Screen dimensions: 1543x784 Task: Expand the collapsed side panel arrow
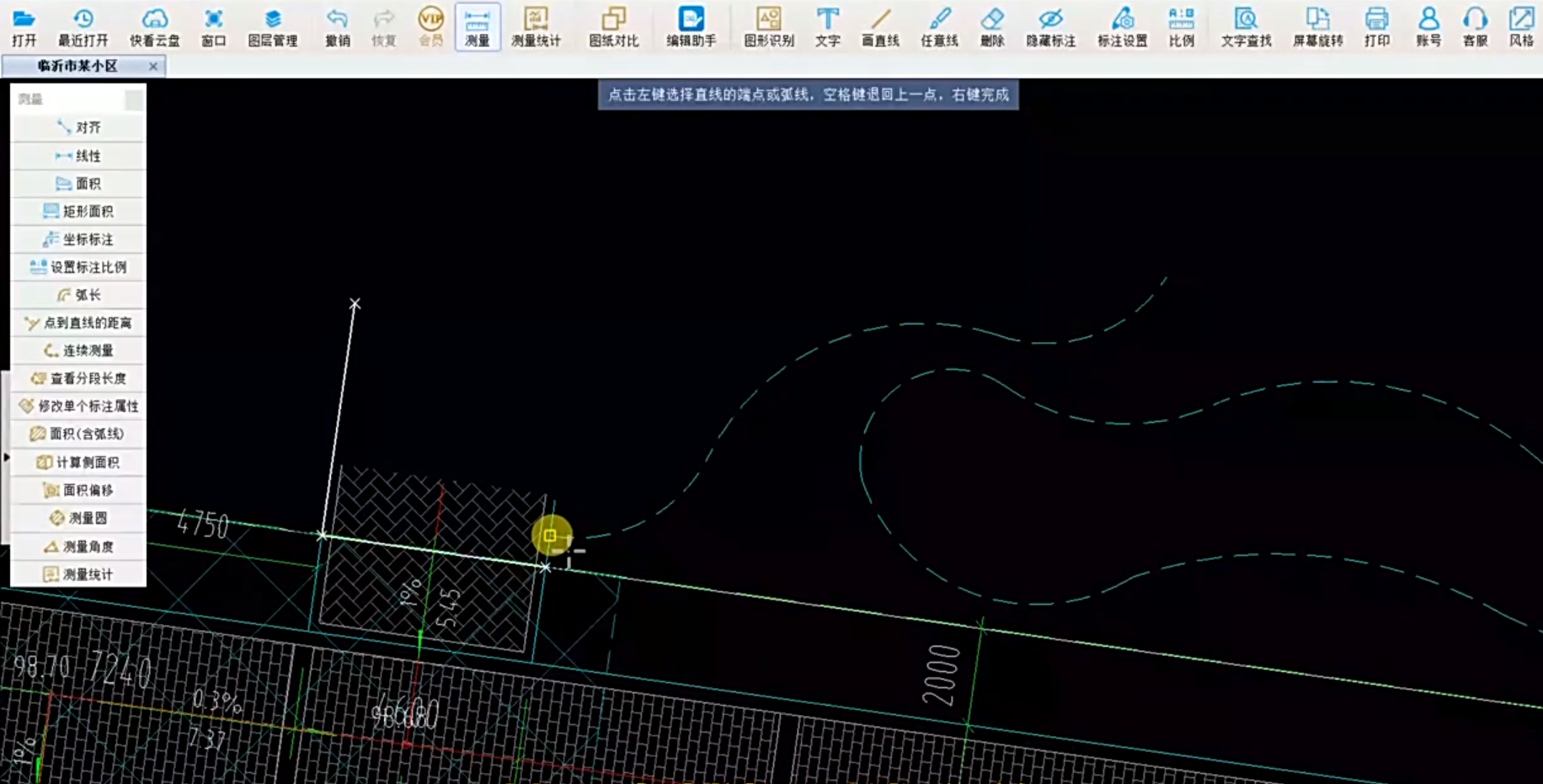(6, 457)
